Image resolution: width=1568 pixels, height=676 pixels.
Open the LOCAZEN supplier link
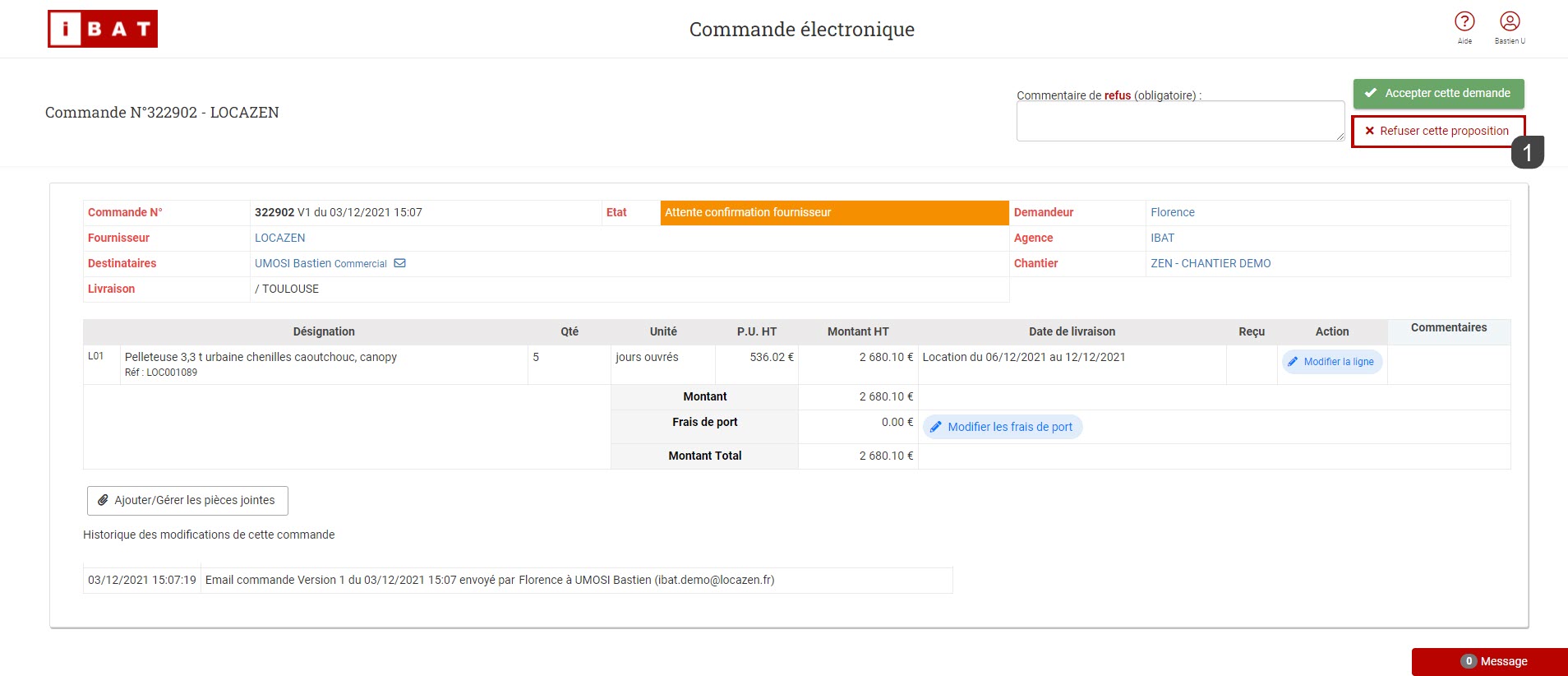(x=279, y=238)
